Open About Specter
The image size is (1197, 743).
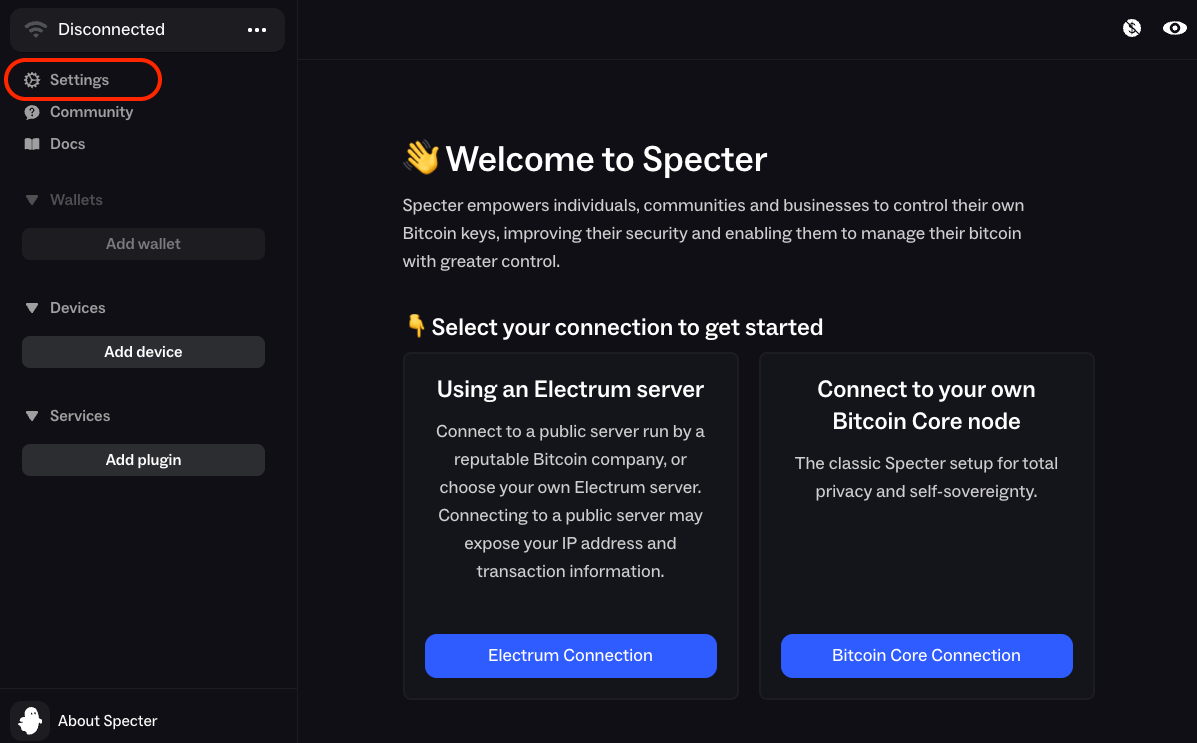[x=107, y=720]
